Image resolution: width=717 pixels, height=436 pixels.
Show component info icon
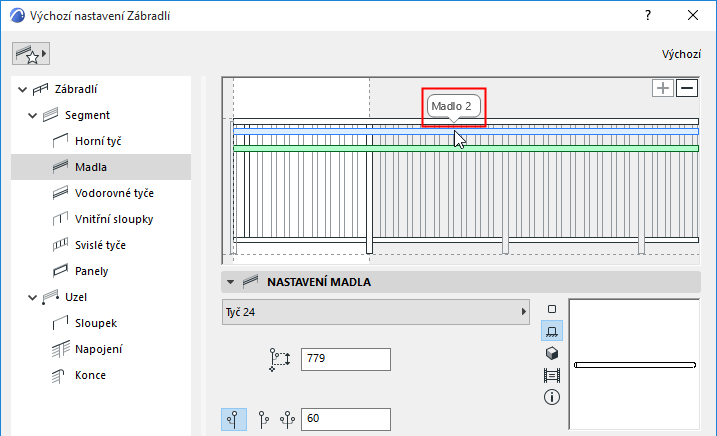coord(552,397)
